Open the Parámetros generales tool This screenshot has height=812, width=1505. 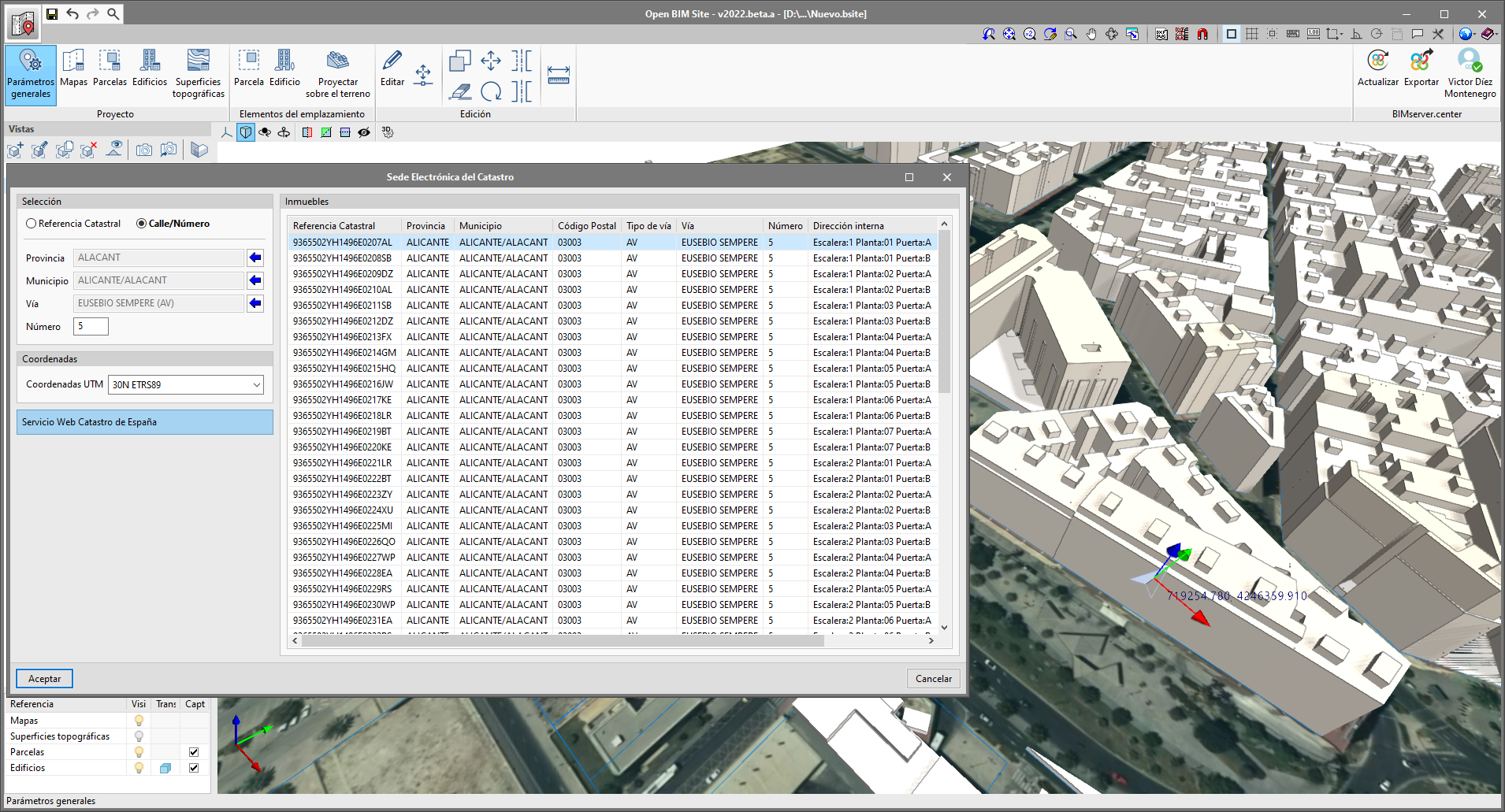31,73
